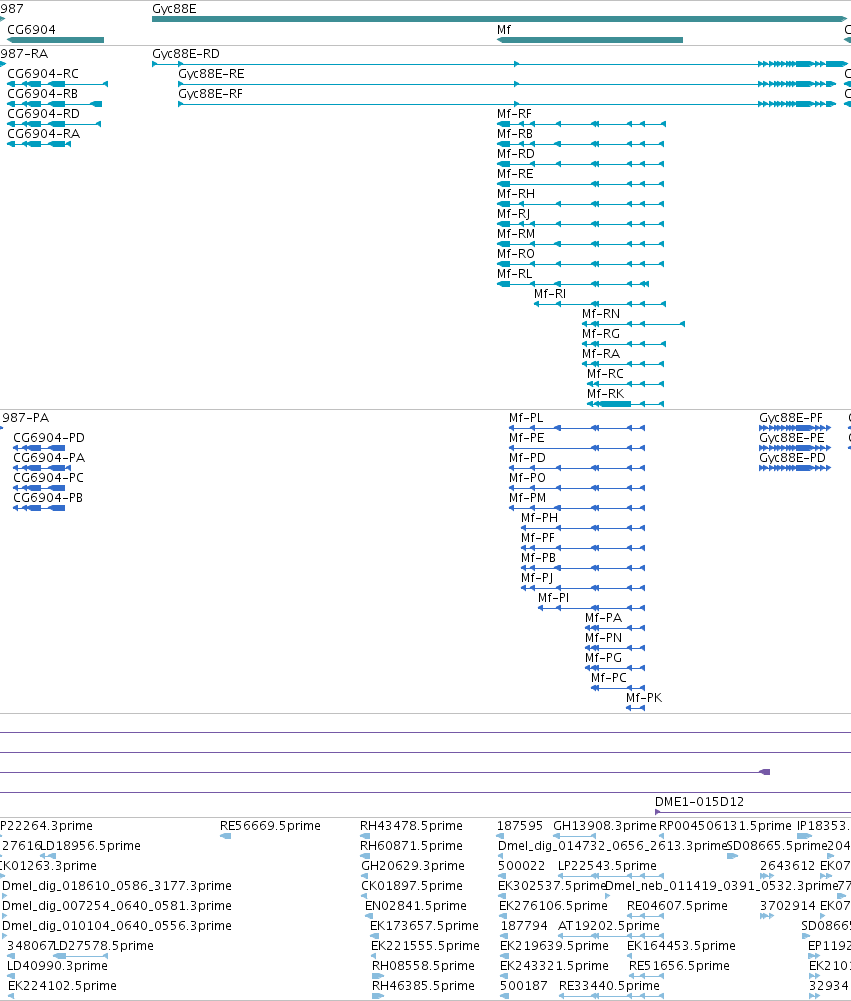
Task: Open transcript Gyc88E-RE
Action: point(211,73)
